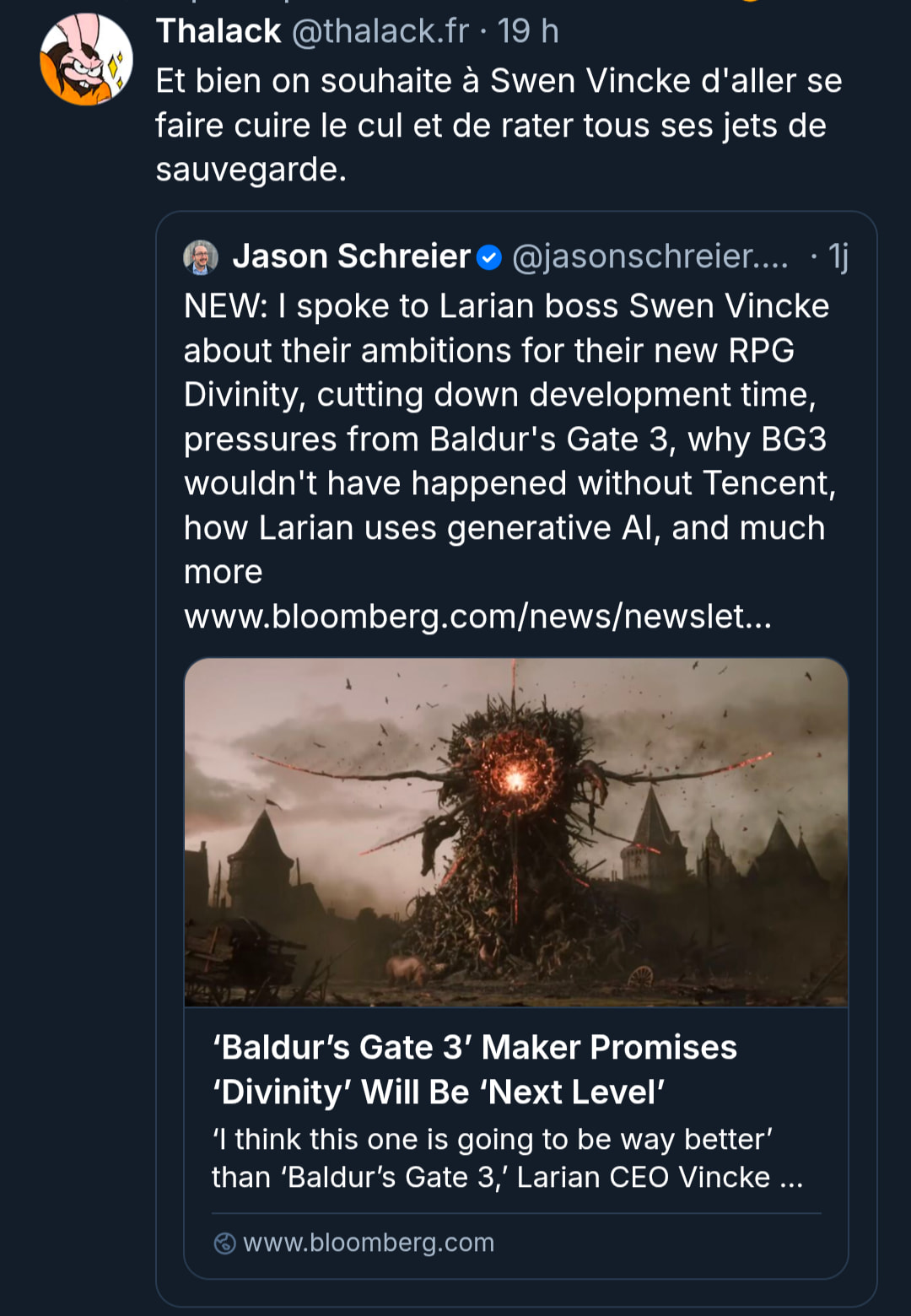The image size is (911, 1316).
Task: Click Jason Schreier's small avatar photo
Action: coord(201,257)
